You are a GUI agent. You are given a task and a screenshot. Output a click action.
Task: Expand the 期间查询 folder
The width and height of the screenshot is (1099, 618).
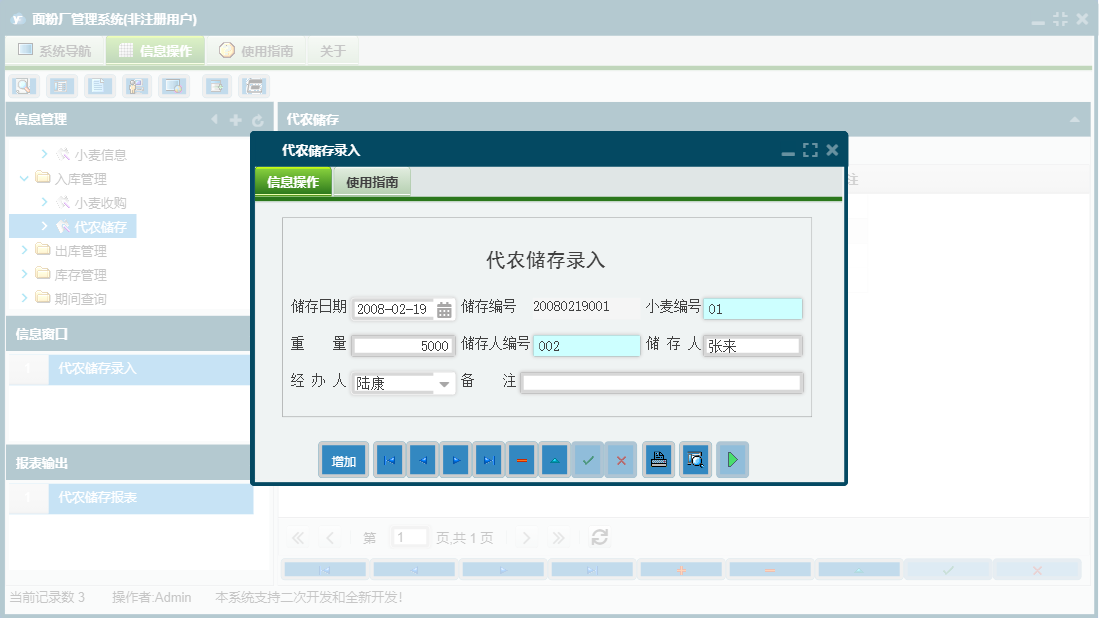coord(24,297)
